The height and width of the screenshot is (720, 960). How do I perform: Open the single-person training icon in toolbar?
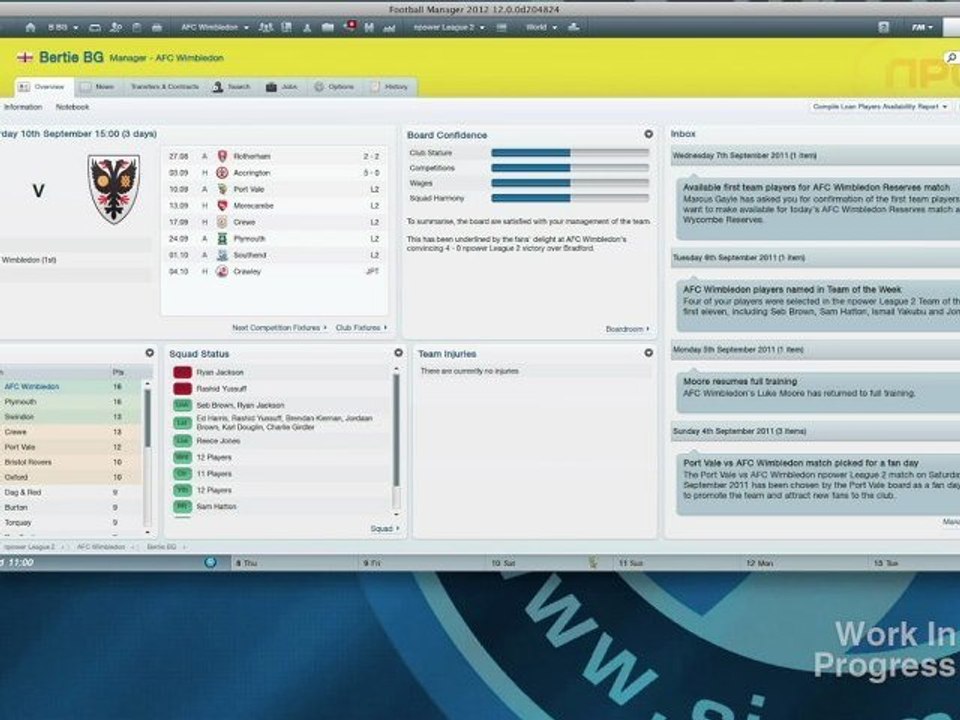tap(307, 28)
